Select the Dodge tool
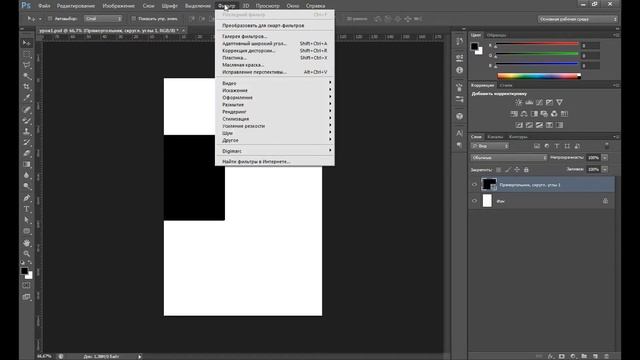 [27, 186]
